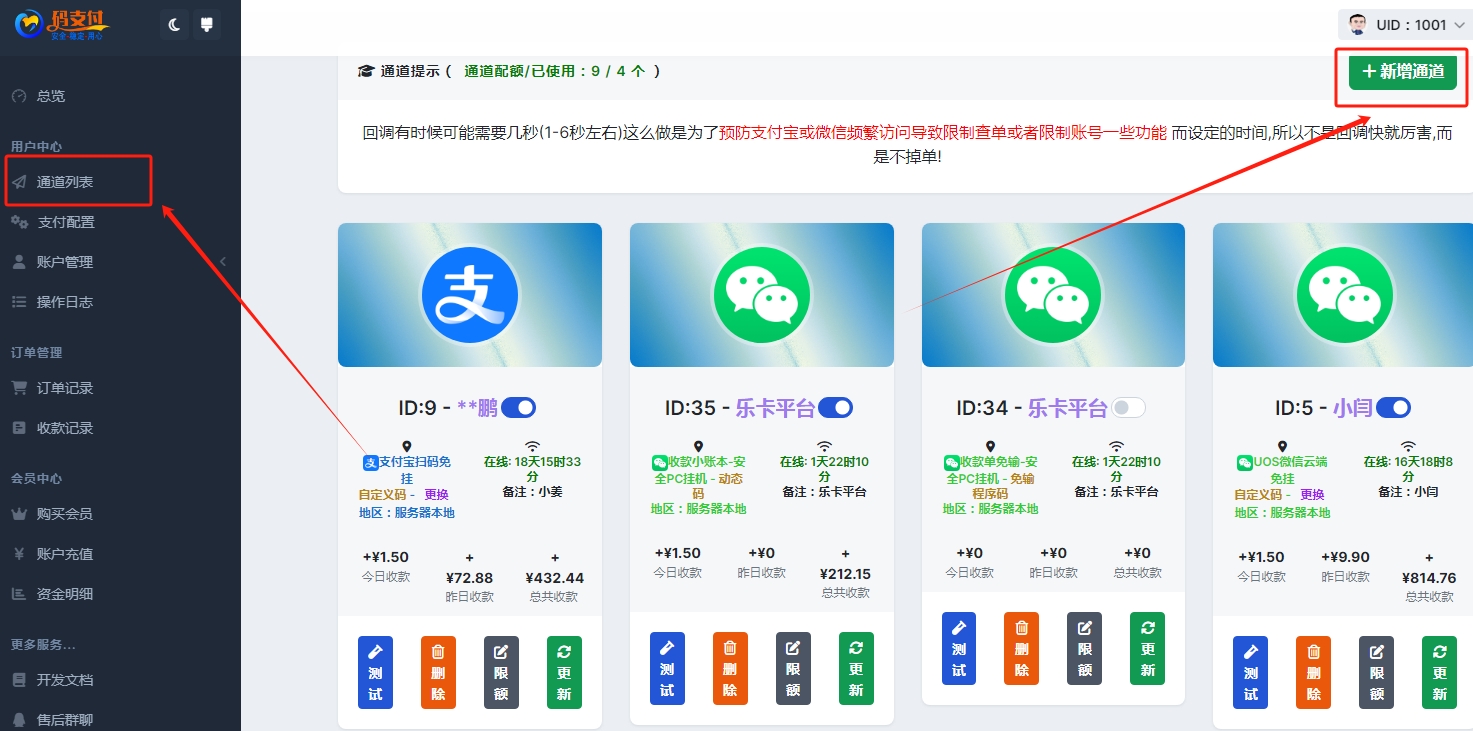Open 收款记录 in the sidebar
The image size is (1473, 731).
coord(65,428)
